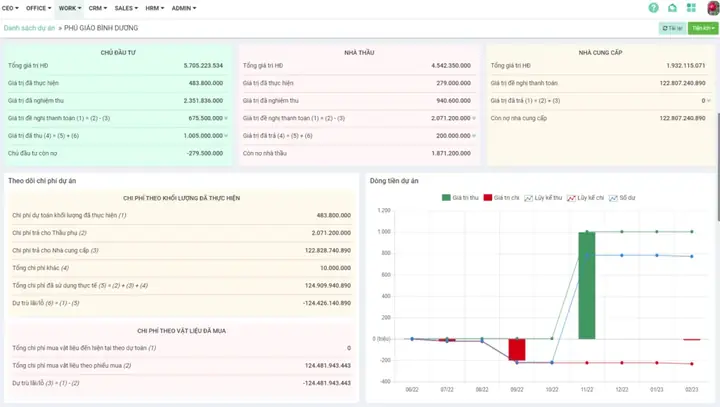720x407 pixels.
Task: Open the WORK menu
Action: tap(70, 8)
